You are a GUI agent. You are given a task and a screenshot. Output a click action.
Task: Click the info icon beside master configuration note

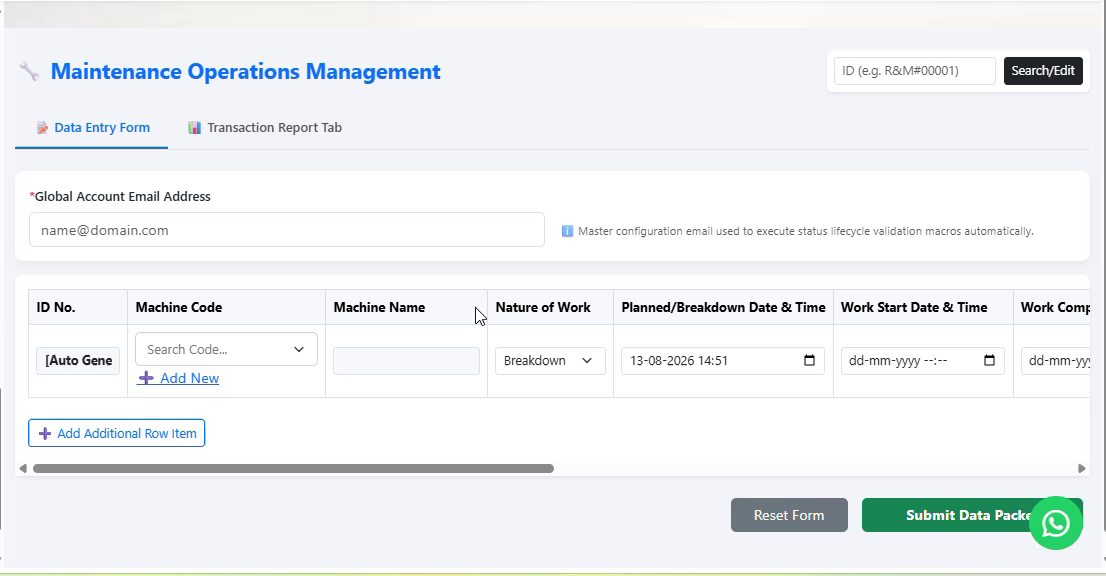point(567,231)
